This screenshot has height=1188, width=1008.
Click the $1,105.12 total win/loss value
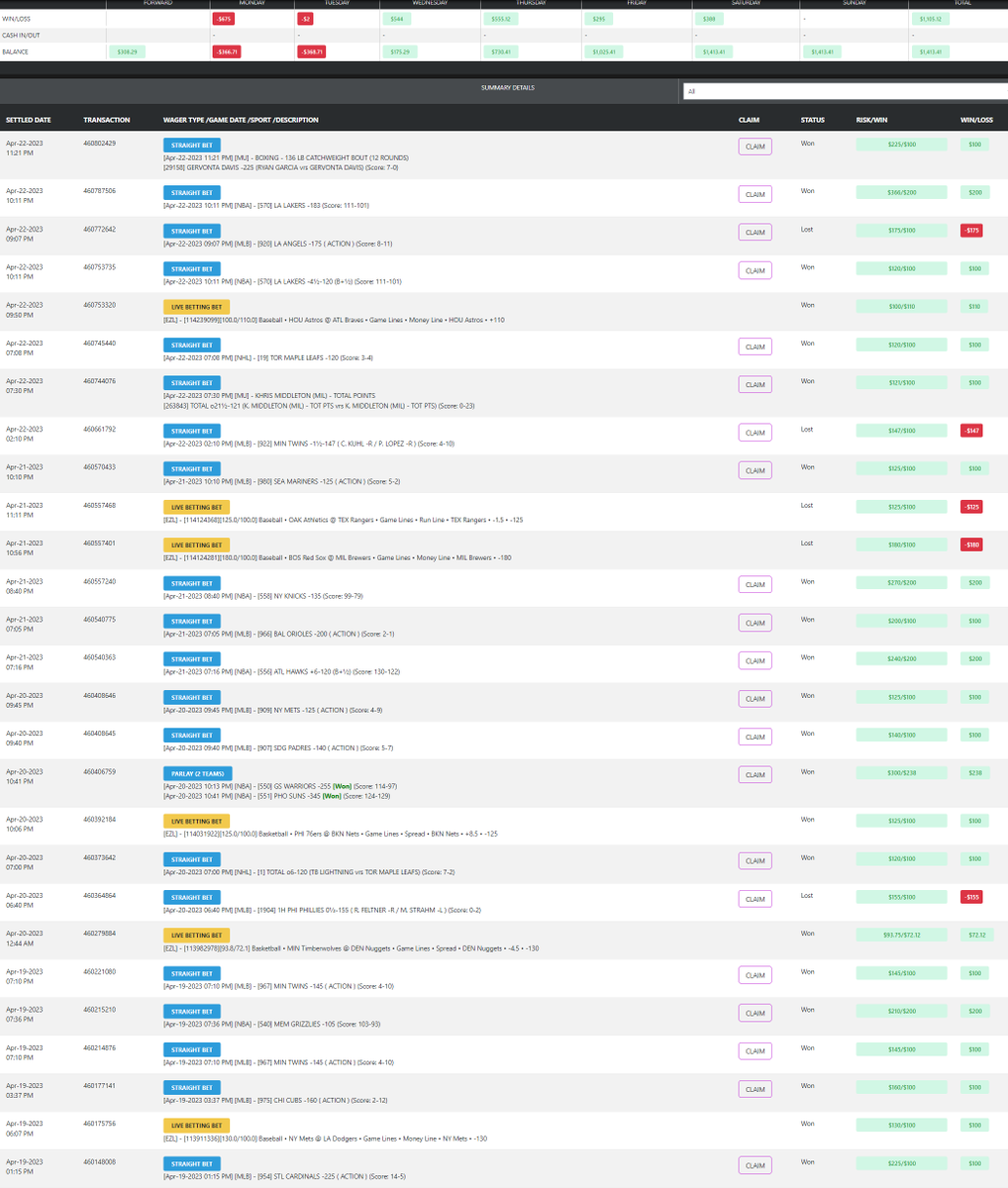tap(931, 19)
